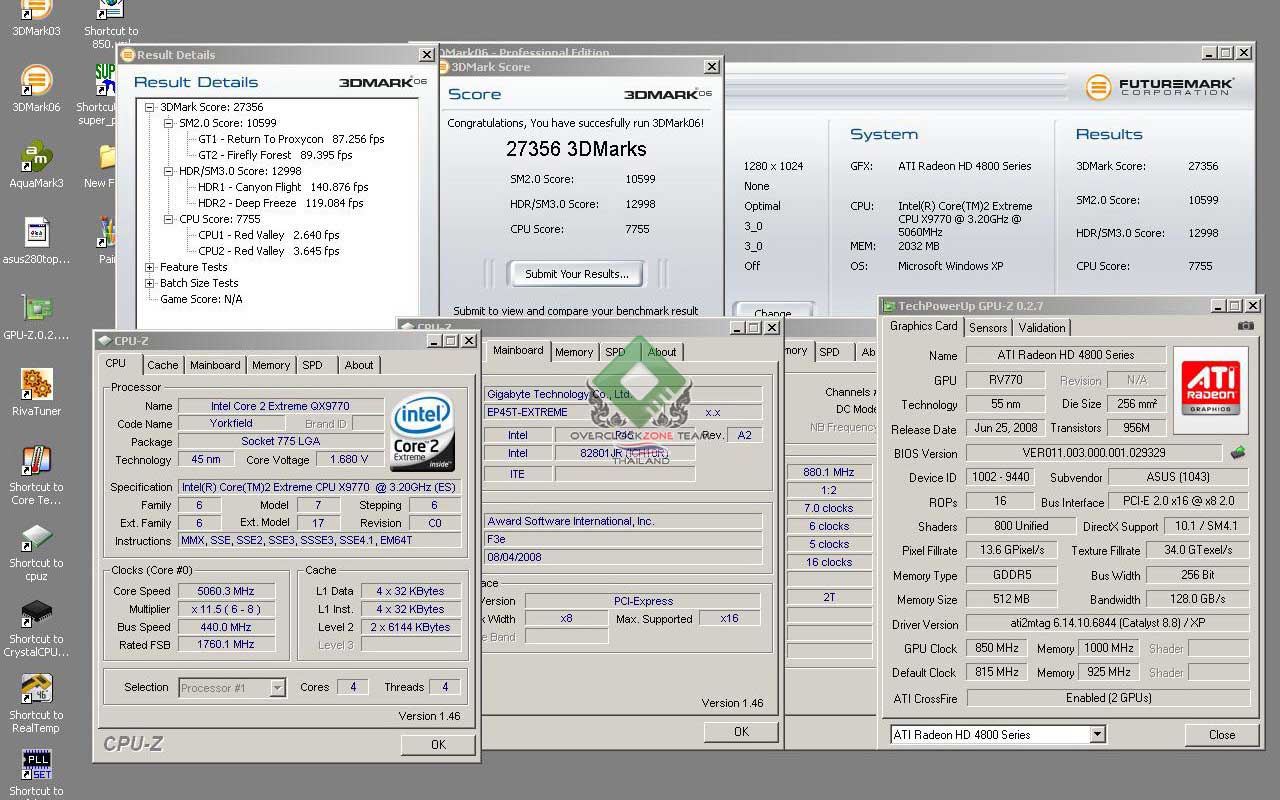The width and height of the screenshot is (1280, 800).
Task: Collapse the HDR/SM3.0 Score node
Action: point(169,171)
